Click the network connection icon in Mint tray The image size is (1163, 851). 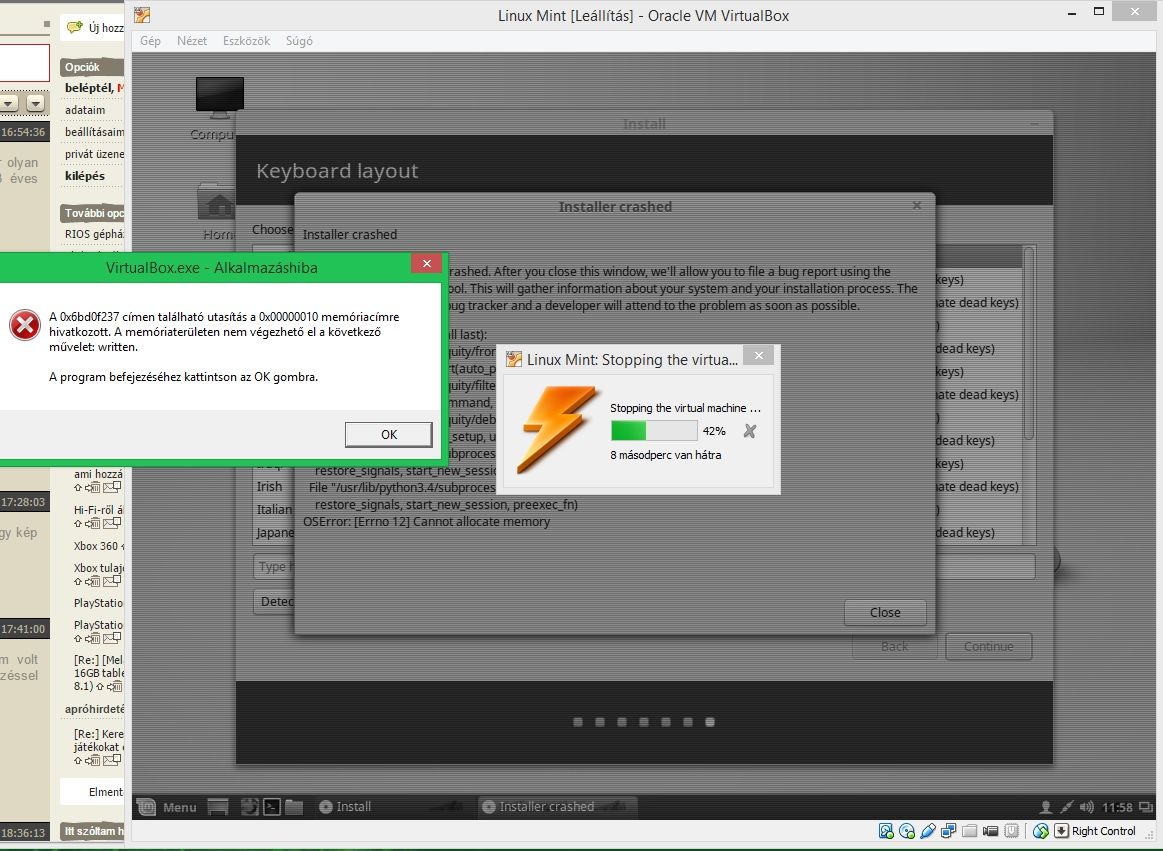coord(1067,807)
